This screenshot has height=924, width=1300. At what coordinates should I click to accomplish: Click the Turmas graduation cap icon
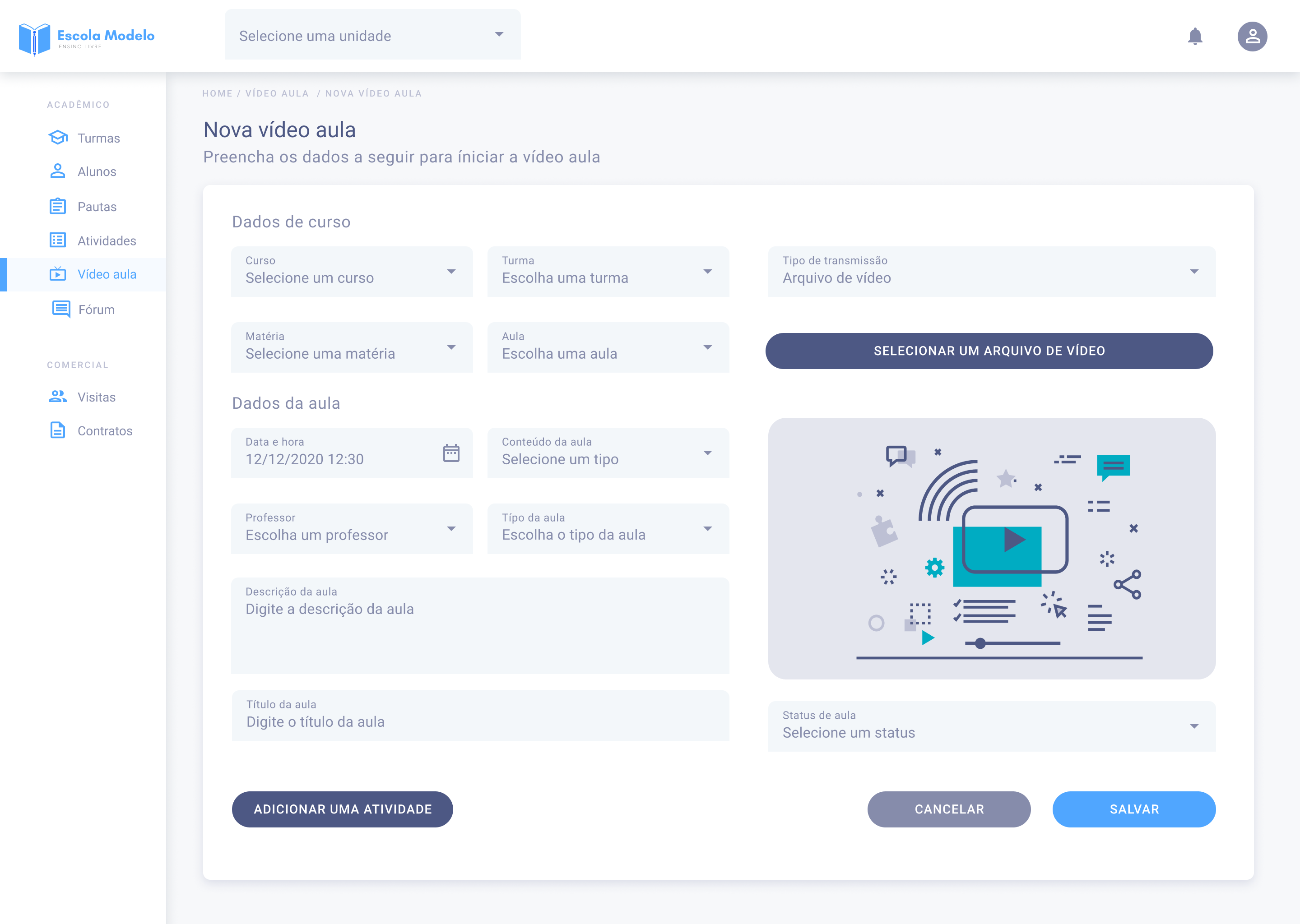click(x=58, y=138)
